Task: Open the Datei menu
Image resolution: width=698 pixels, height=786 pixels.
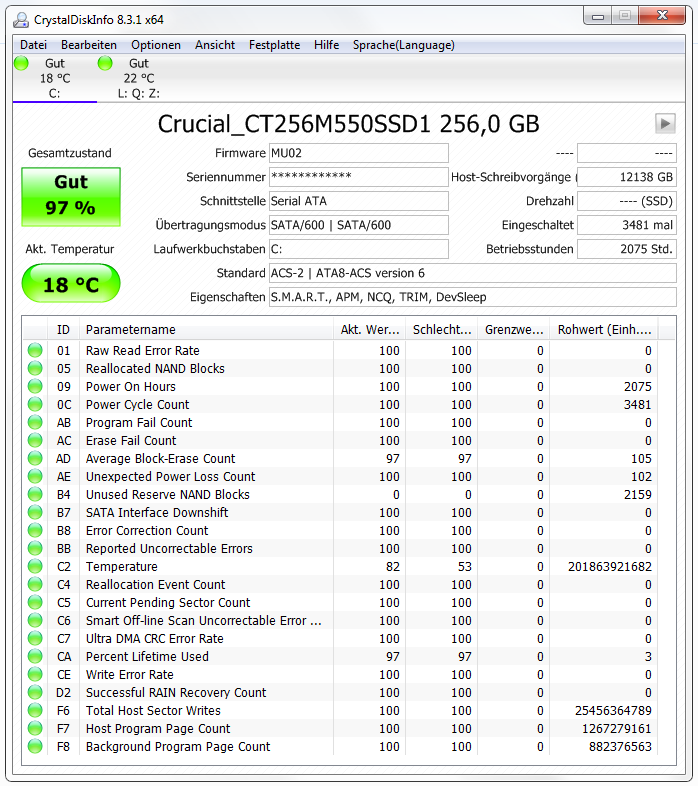Action: click(x=33, y=45)
